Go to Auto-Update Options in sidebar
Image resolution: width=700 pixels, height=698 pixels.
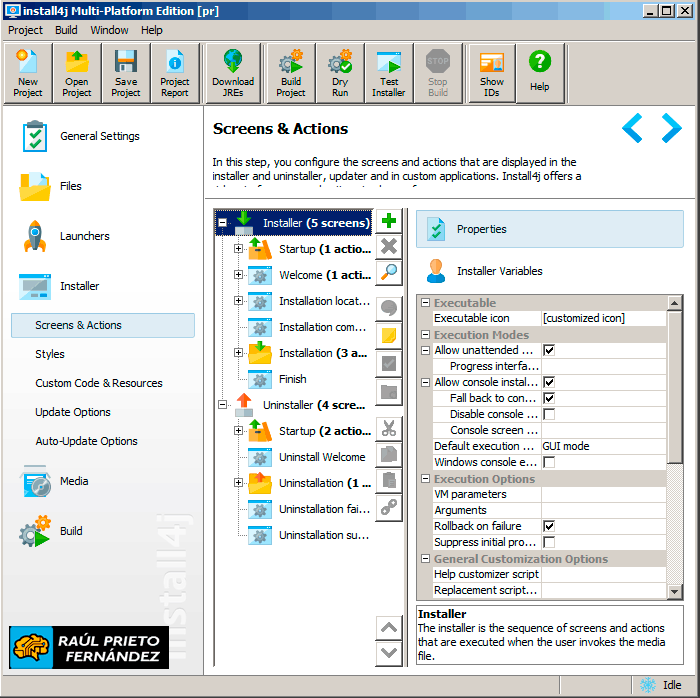pyautogui.click(x=87, y=441)
